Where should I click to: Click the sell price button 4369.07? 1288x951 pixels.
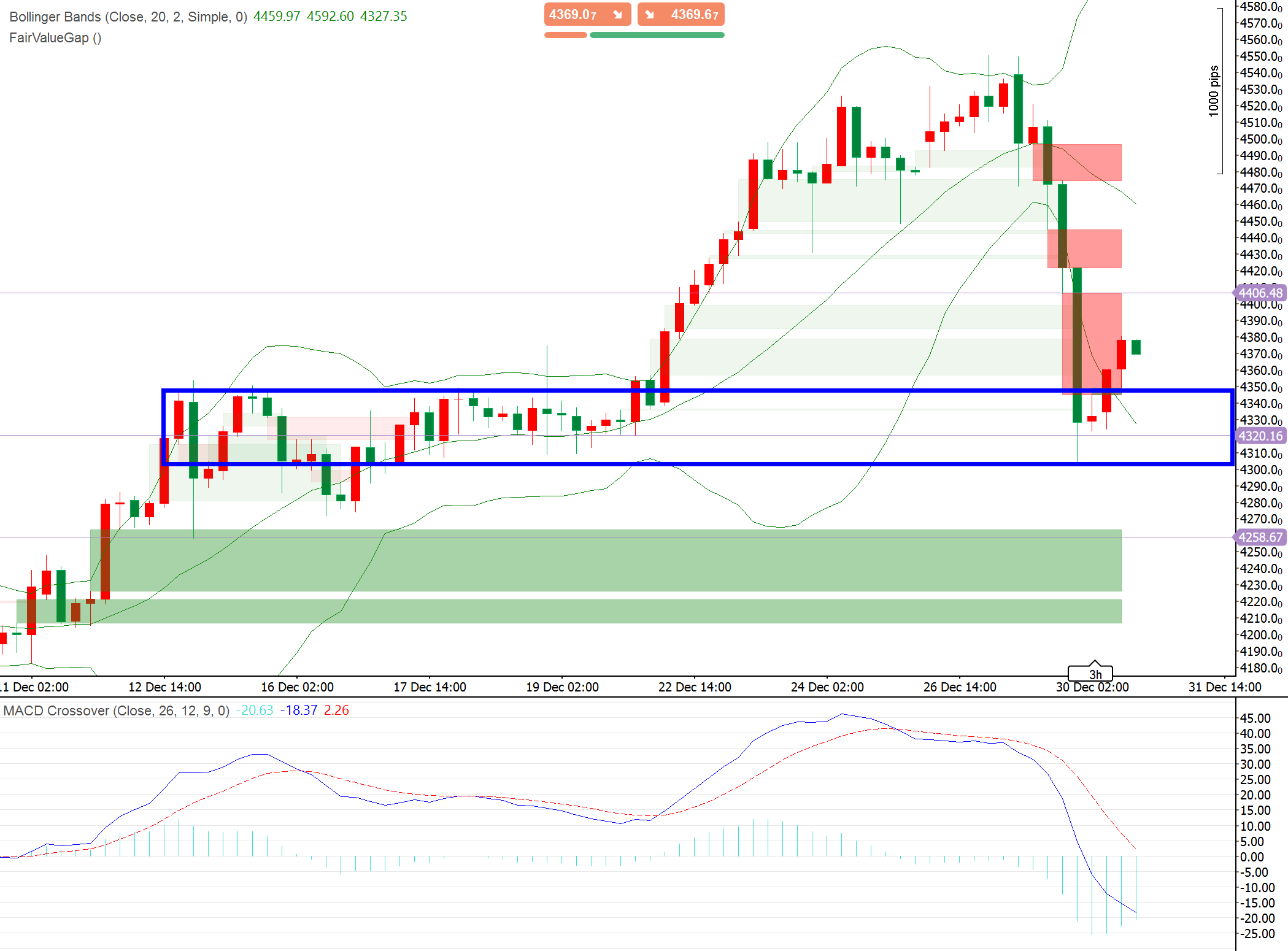[x=573, y=14]
